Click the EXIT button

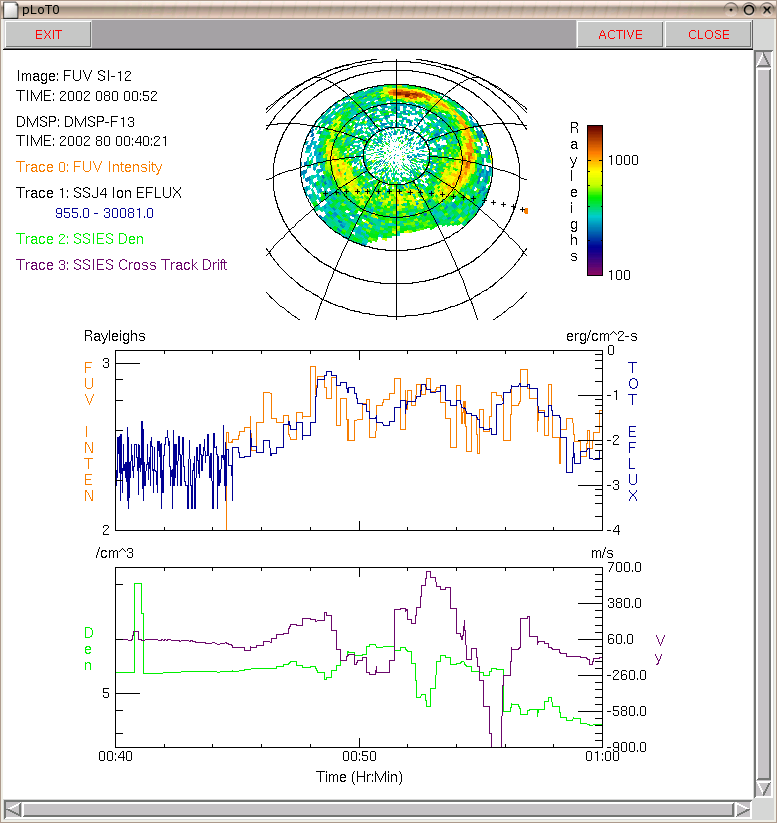click(48, 35)
